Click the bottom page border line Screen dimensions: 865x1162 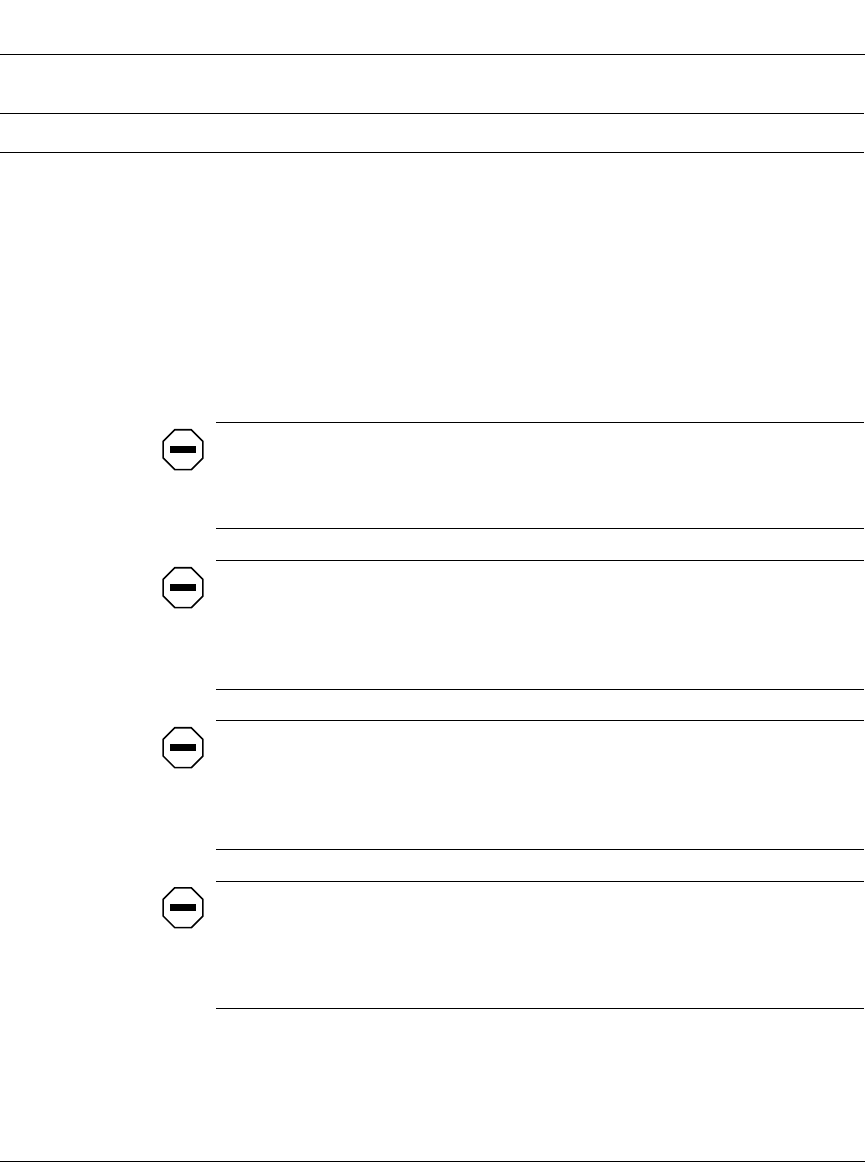click(432, 1161)
